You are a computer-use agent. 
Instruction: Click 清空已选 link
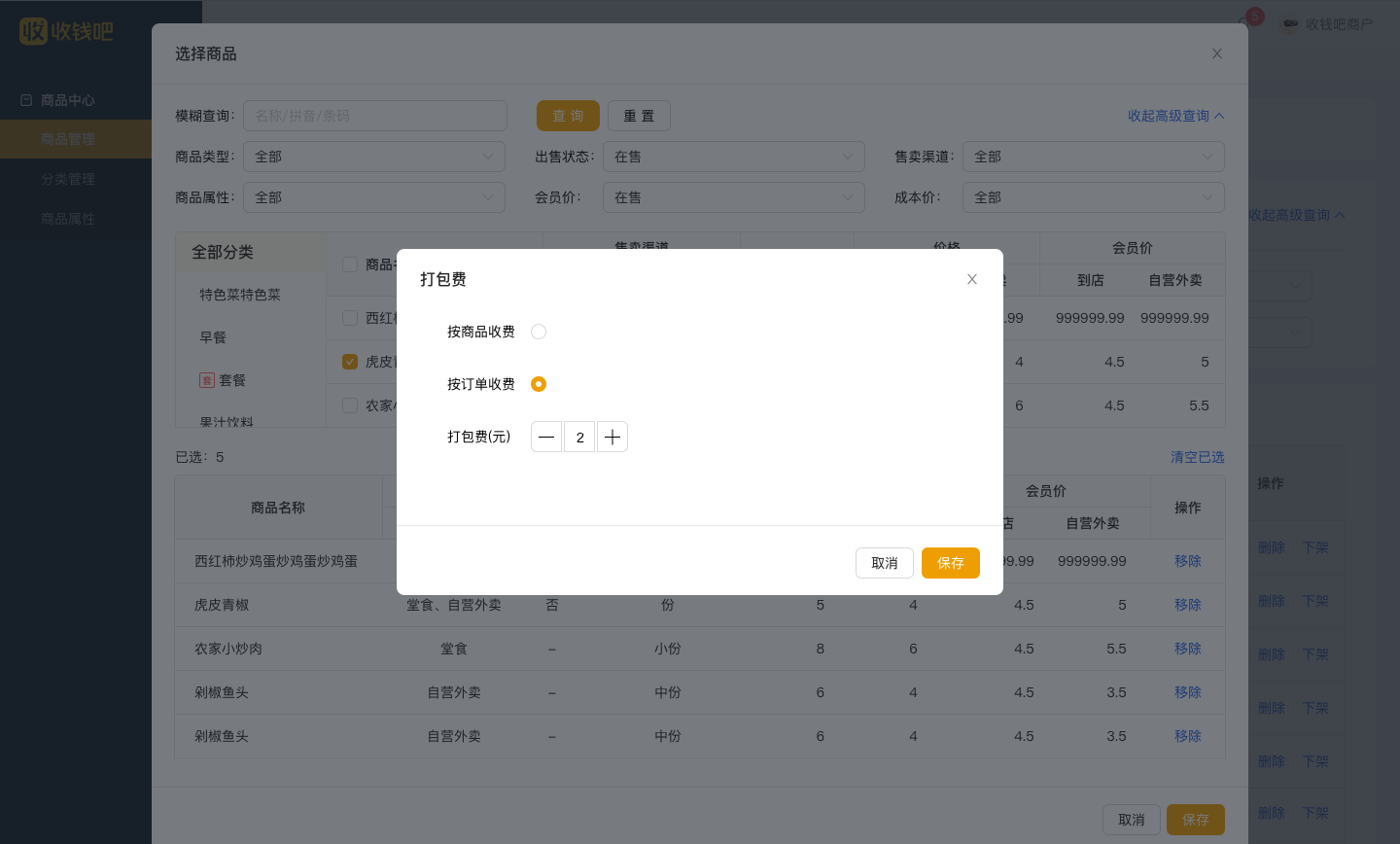click(x=1198, y=457)
